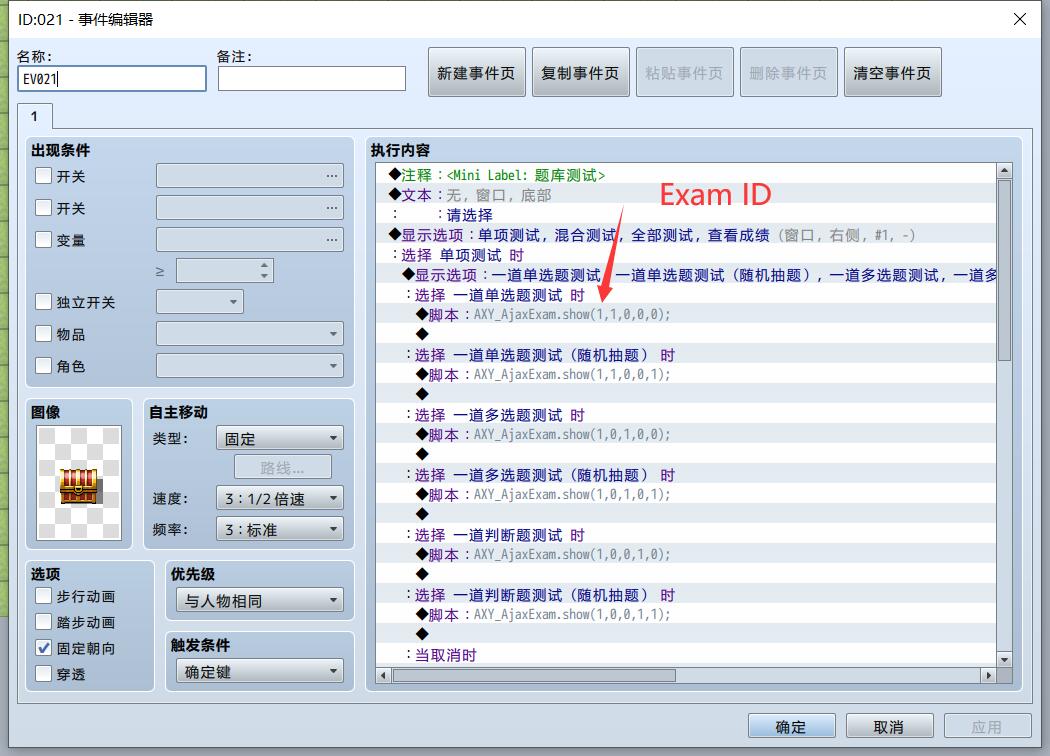This screenshot has height=756, width=1050.
Task: Enable the 物品 condition checkbox
Action: 44,333
